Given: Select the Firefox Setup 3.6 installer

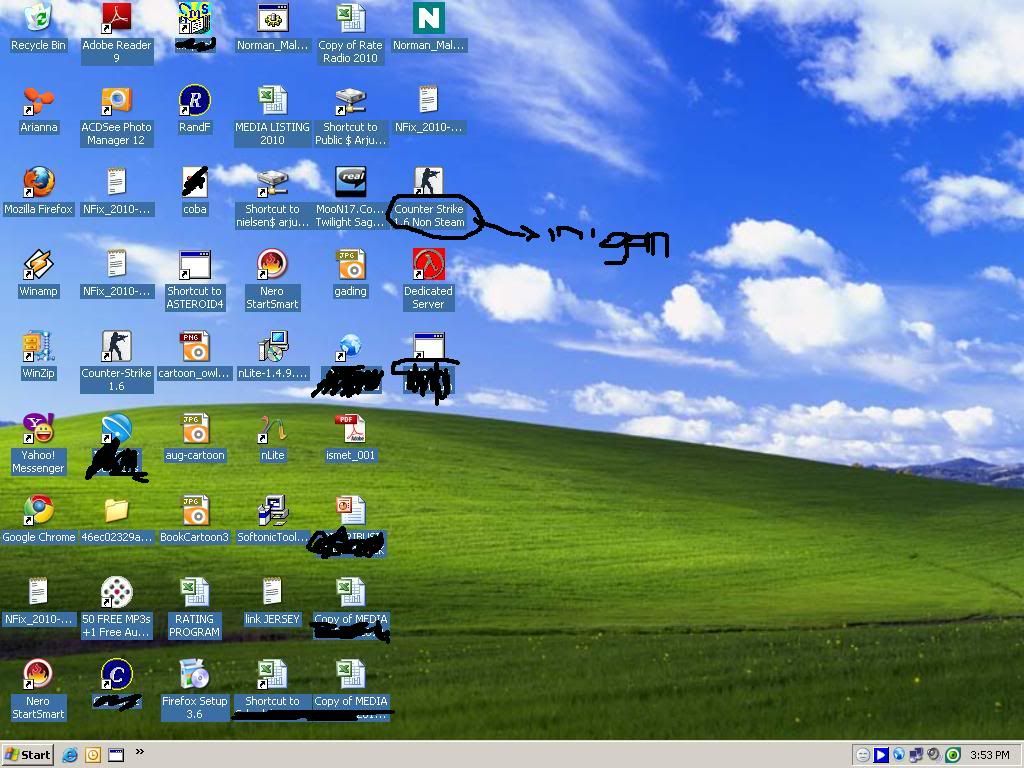Looking at the screenshot, I should pos(195,690).
